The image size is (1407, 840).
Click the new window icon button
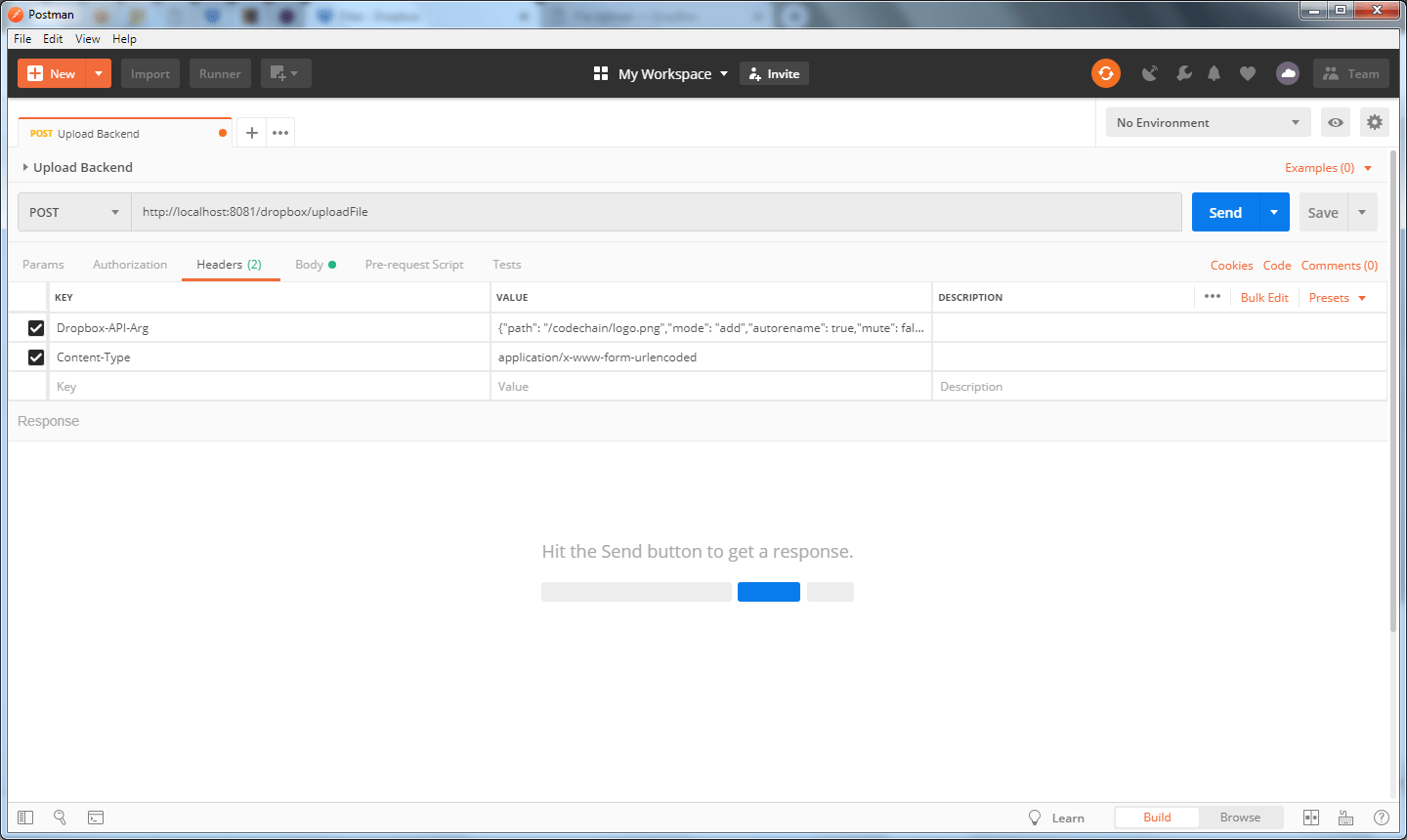click(285, 73)
